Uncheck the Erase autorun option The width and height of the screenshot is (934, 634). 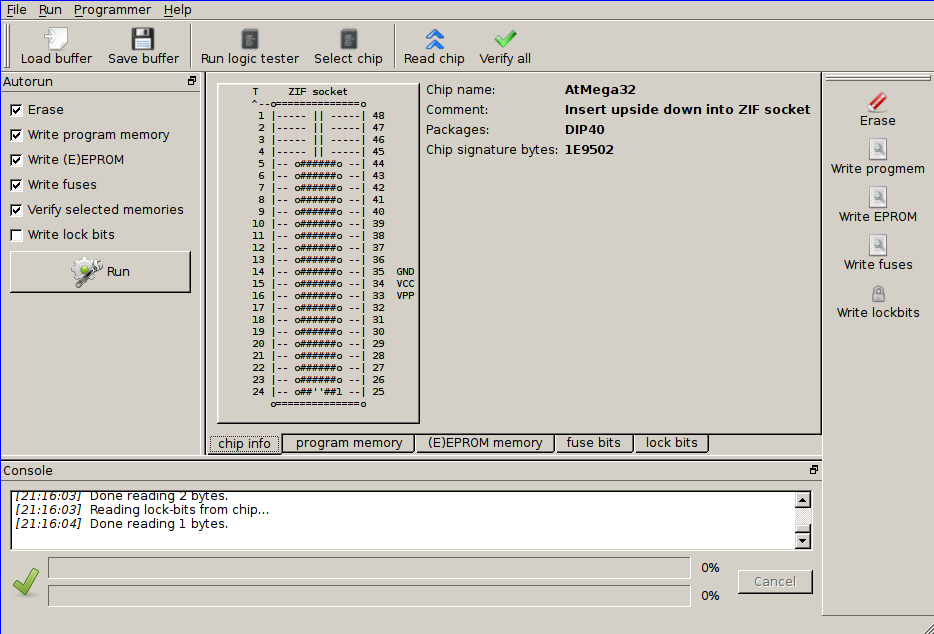click(x=16, y=110)
